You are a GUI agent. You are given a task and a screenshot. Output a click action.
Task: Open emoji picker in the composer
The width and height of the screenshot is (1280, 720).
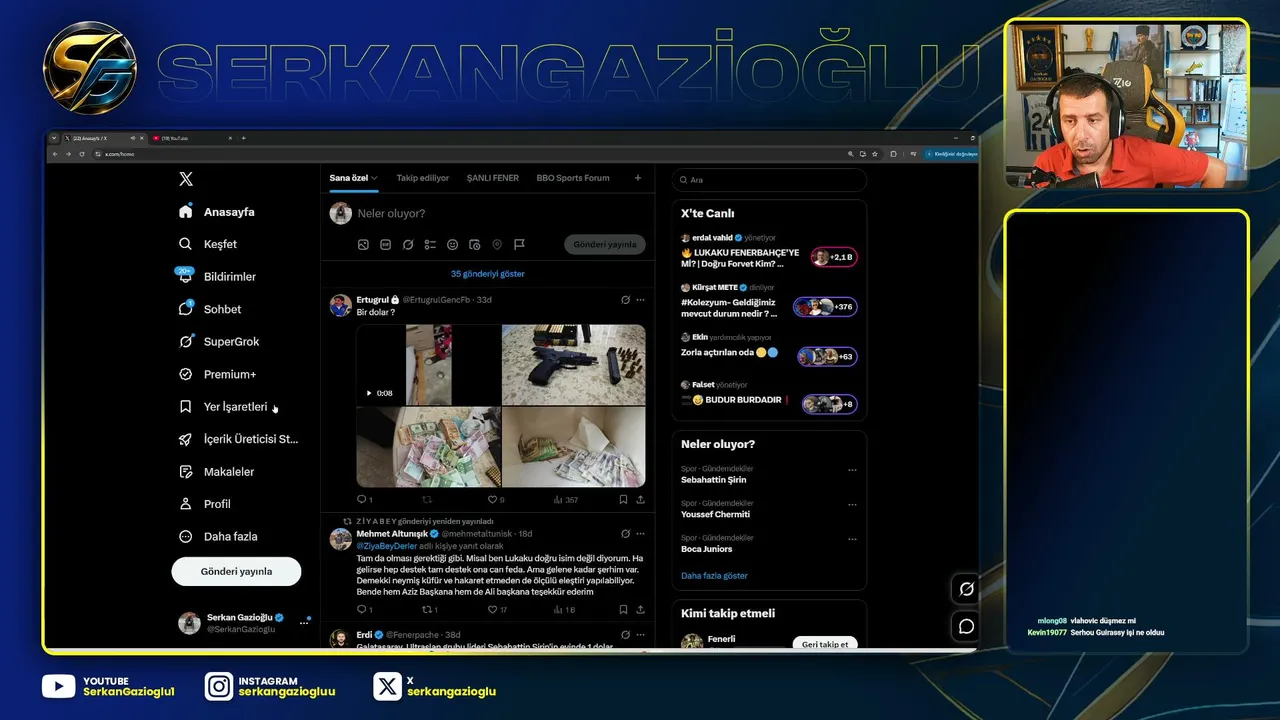pyautogui.click(x=452, y=244)
